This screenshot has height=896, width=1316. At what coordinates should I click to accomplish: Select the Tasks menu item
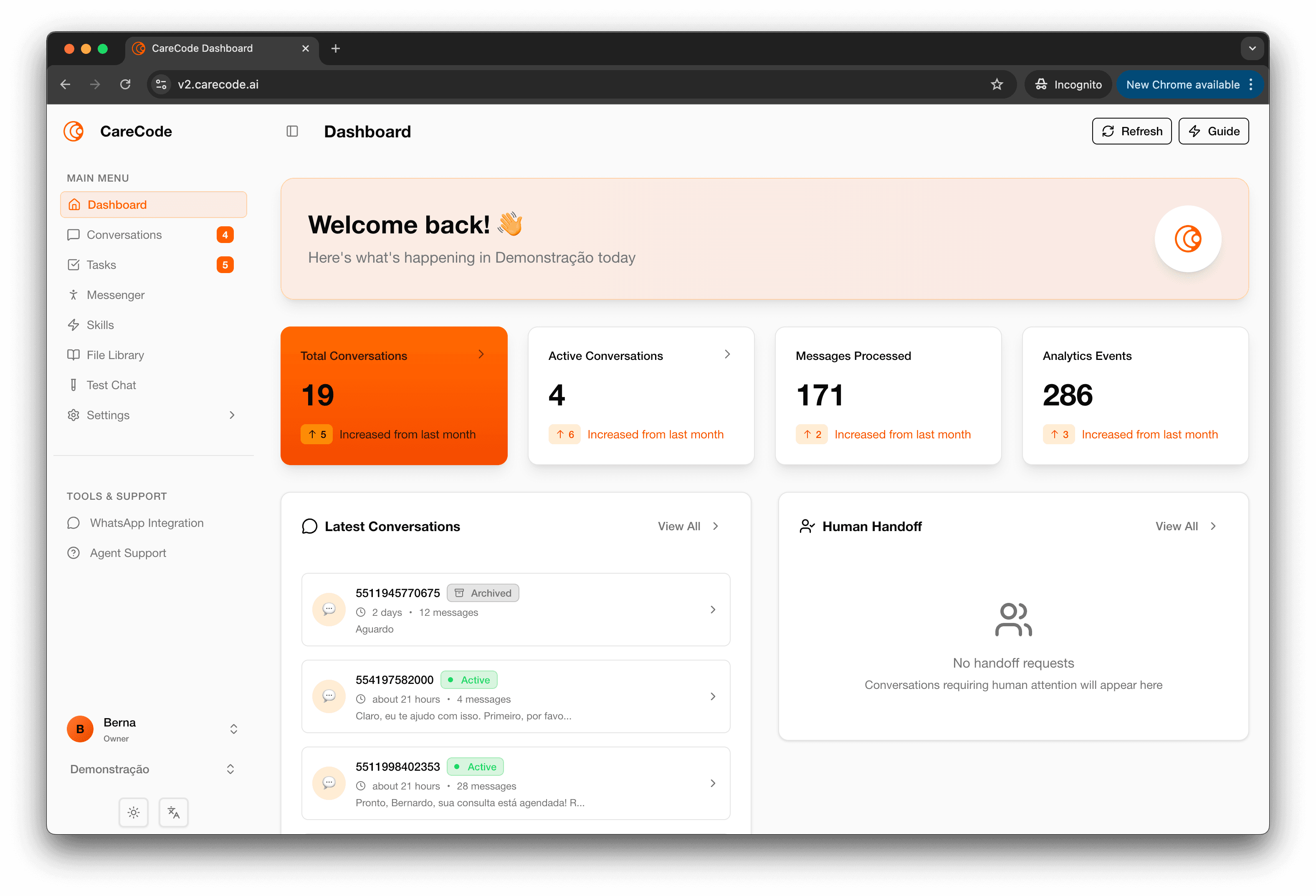(102, 264)
